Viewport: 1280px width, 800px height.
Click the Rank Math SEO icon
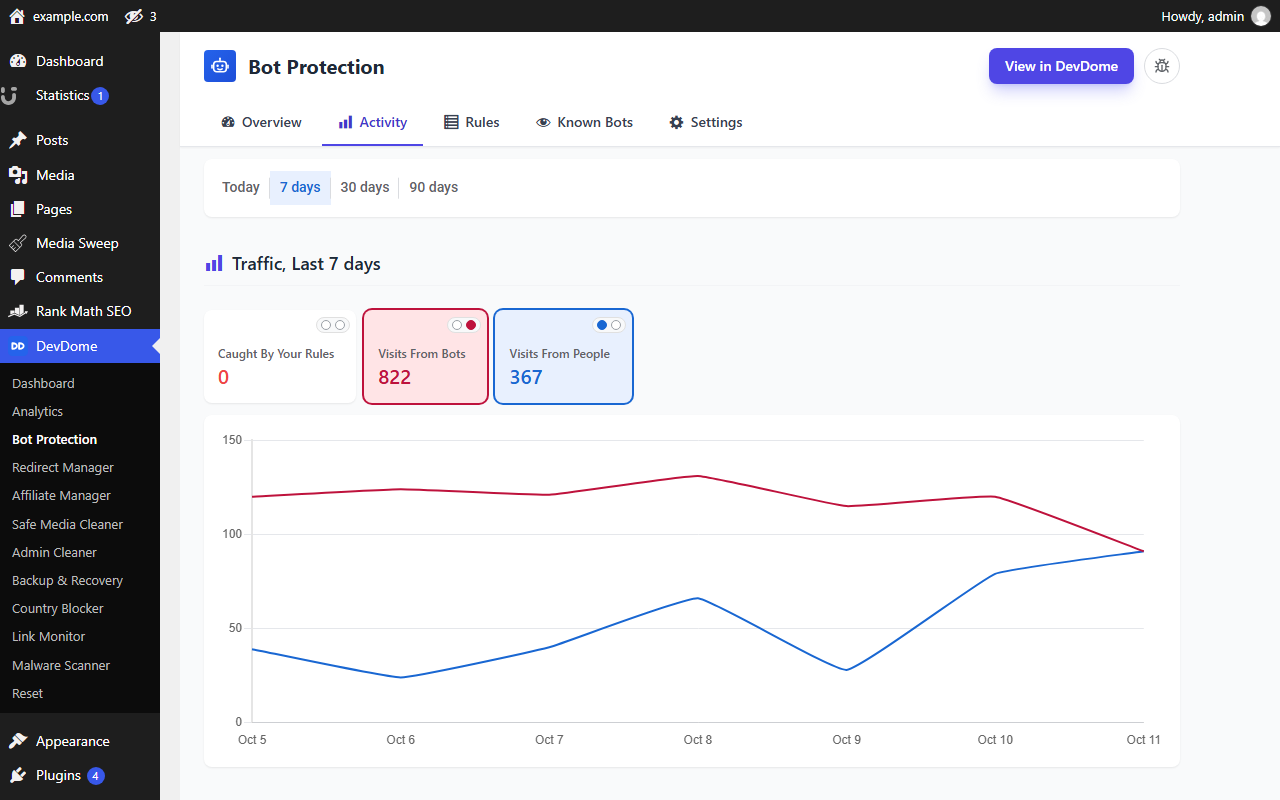click(x=18, y=311)
